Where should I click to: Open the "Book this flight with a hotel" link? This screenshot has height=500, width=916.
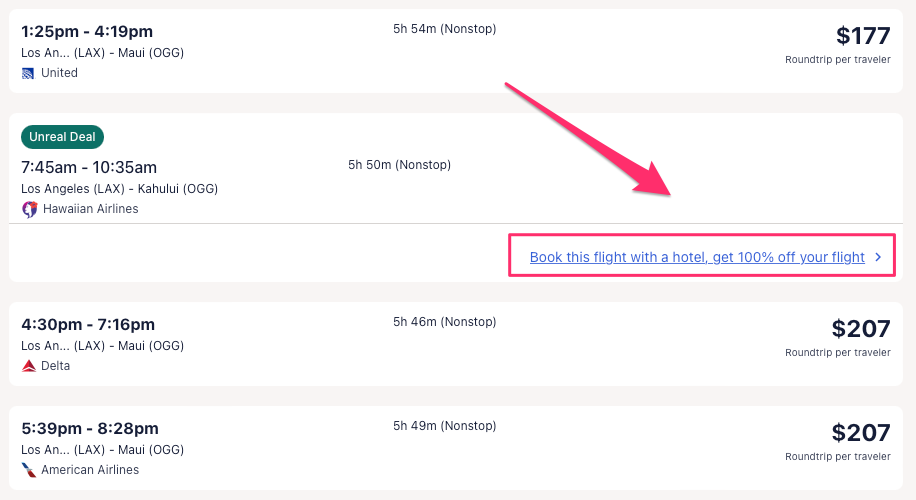click(697, 257)
